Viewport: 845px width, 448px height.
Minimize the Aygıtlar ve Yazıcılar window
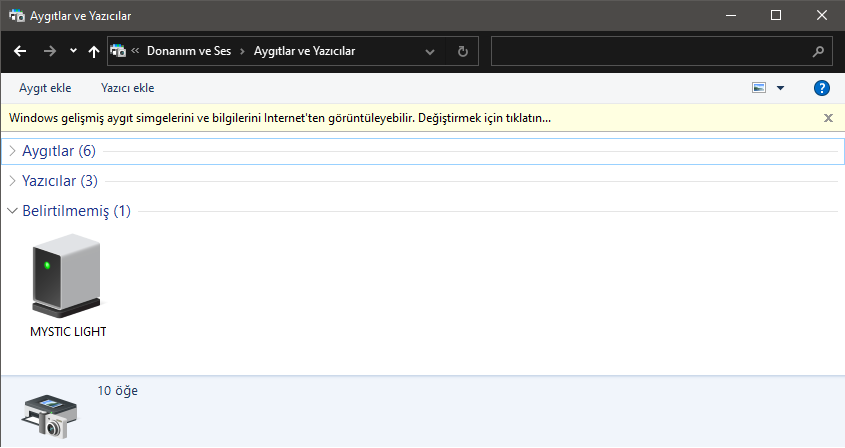(731, 15)
